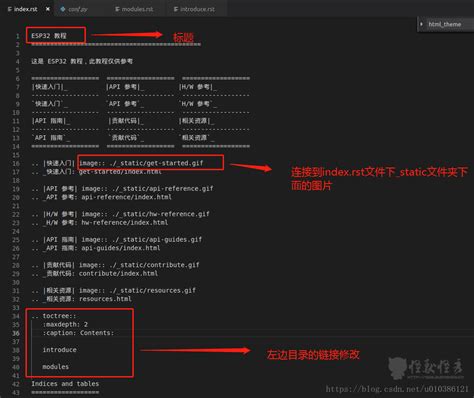Viewport: 474px width, 398px height.
Task: Open the introduce.rst tab
Action: click(197, 9)
